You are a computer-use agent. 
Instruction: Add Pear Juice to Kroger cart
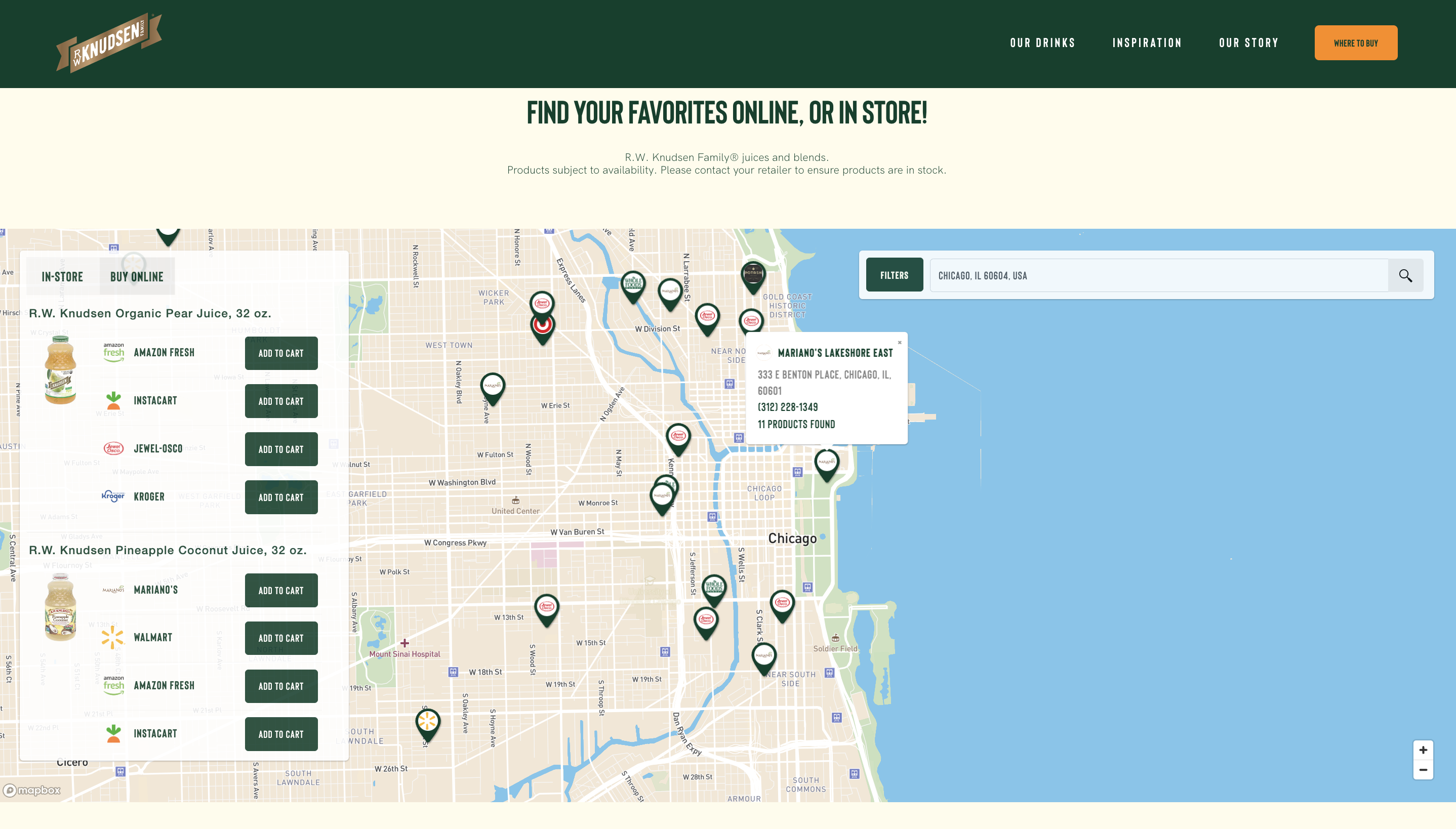[281, 497]
